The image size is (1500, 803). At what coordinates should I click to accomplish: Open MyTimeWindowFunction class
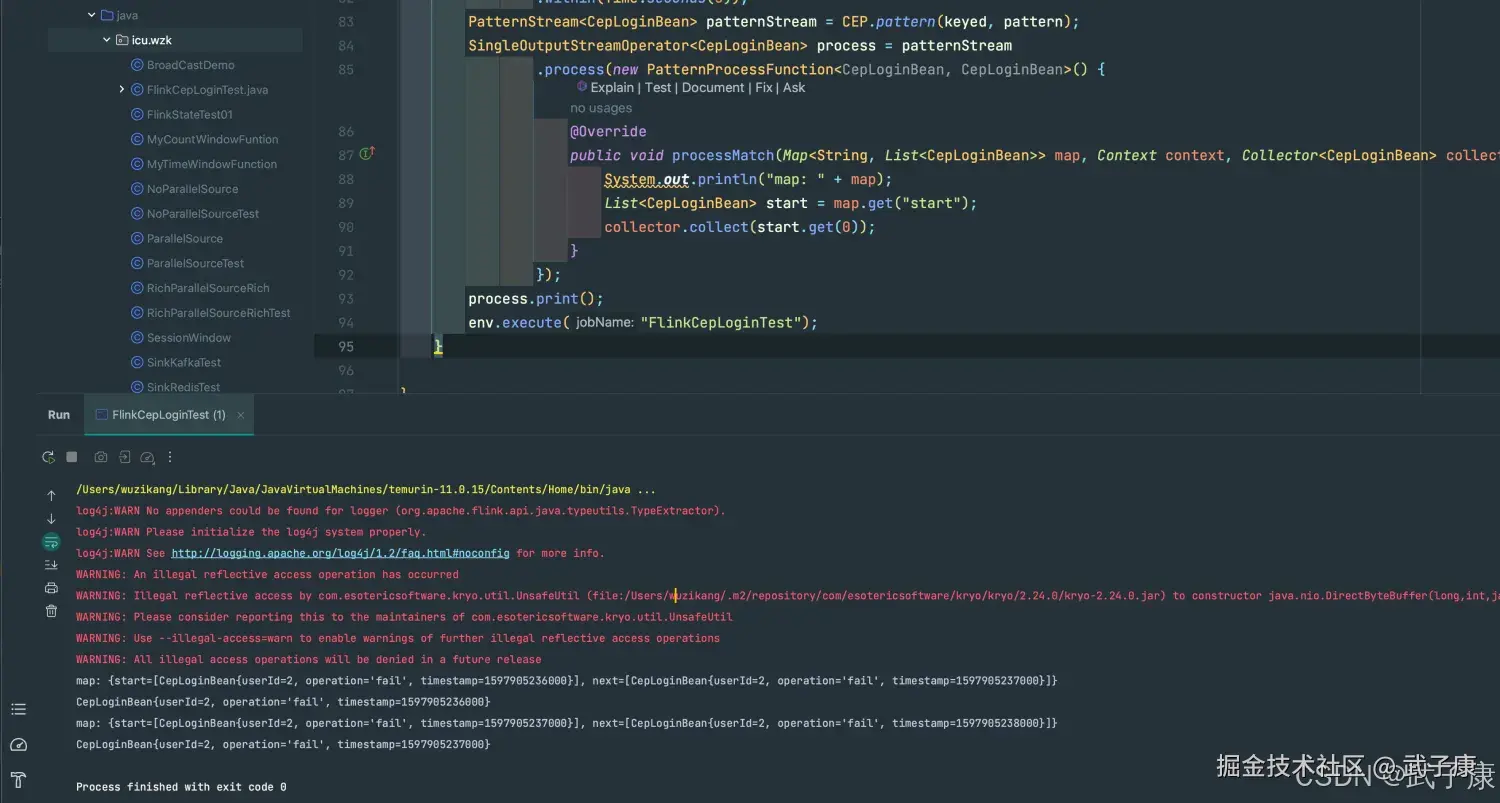[x=212, y=164]
